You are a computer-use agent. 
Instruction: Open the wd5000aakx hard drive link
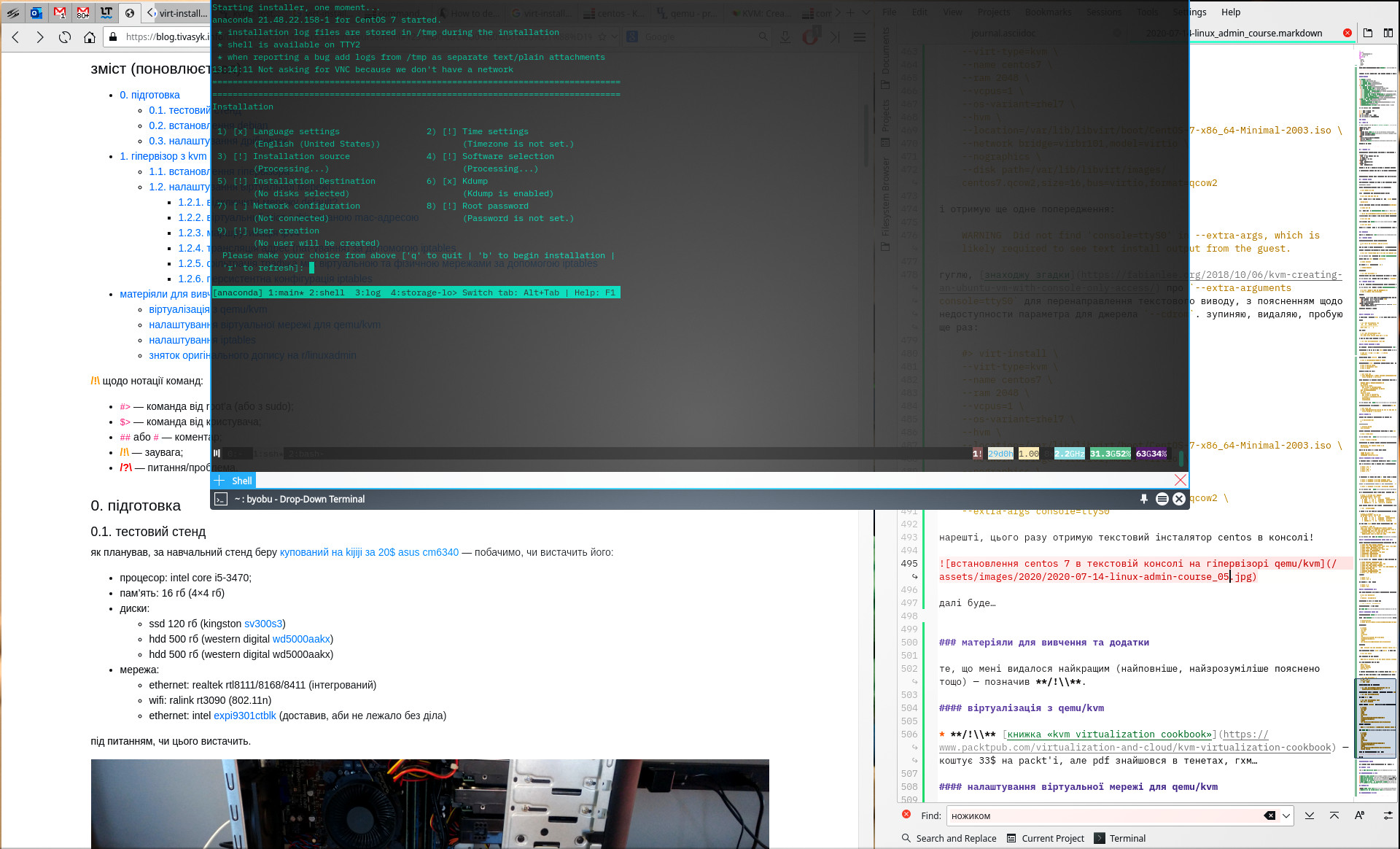[301, 639]
